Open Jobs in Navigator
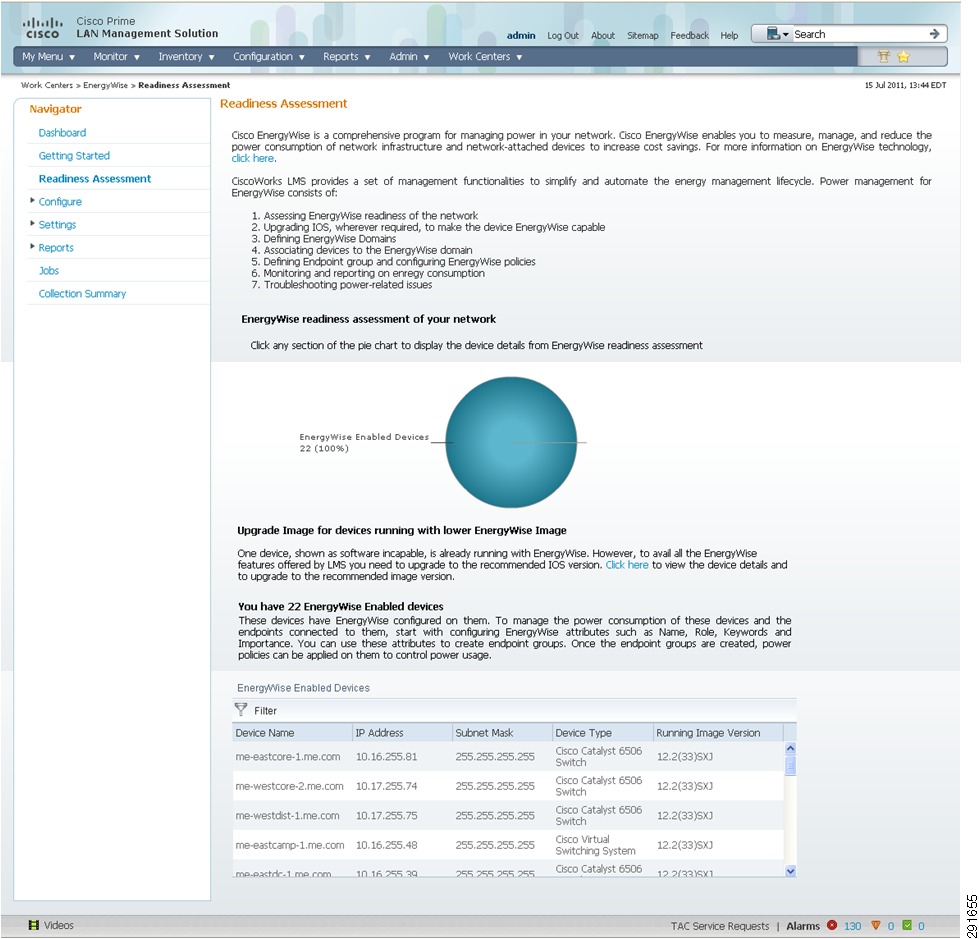The width and height of the screenshot is (979, 939). pos(49,270)
